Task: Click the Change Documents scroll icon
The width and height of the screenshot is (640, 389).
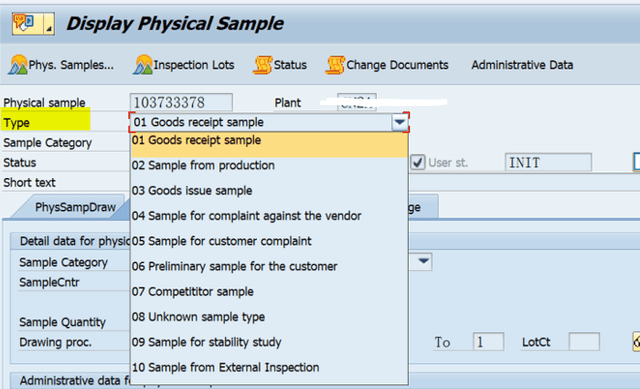Action: coord(335,65)
